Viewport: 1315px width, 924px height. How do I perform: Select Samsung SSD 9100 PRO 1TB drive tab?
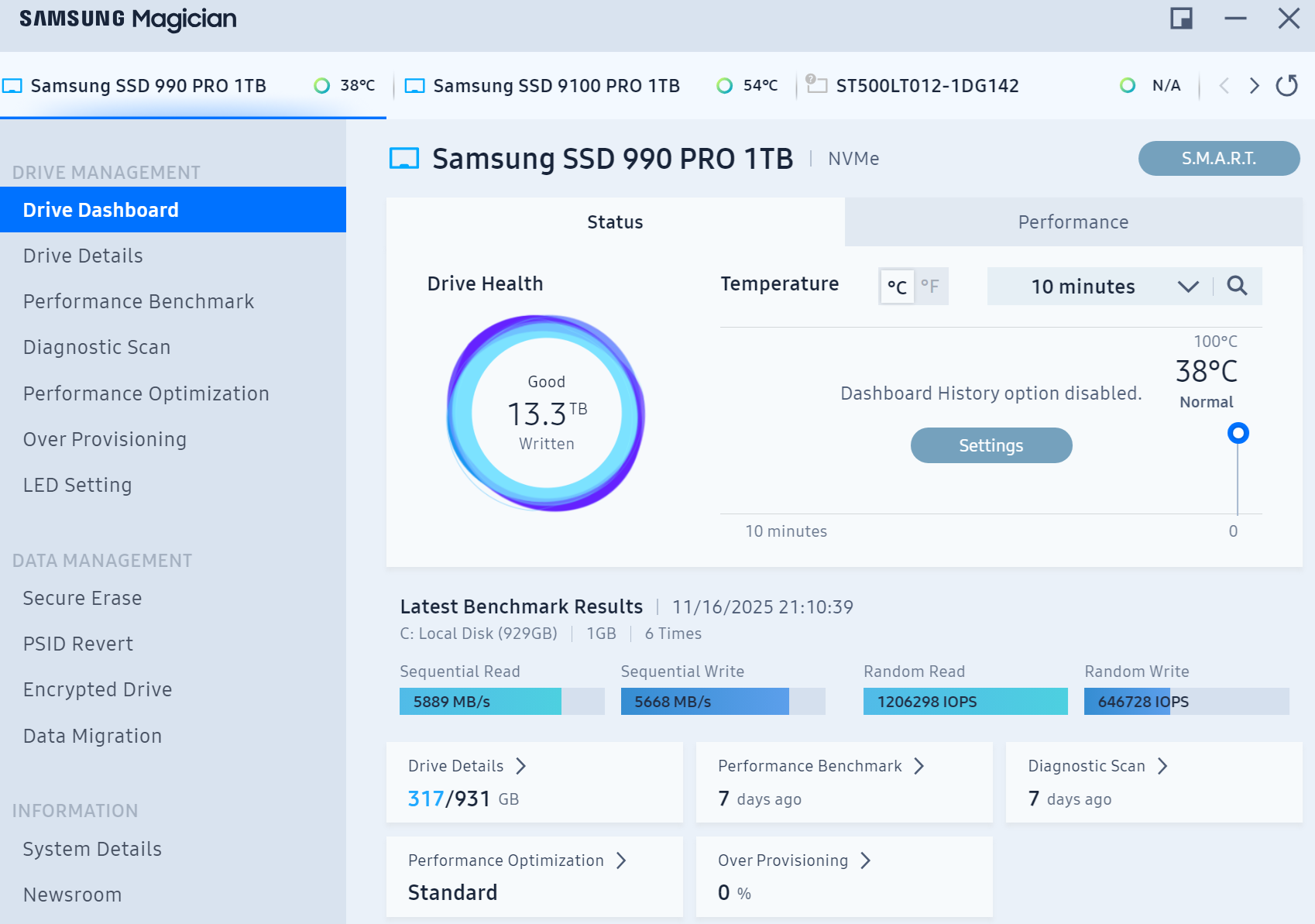(595, 85)
